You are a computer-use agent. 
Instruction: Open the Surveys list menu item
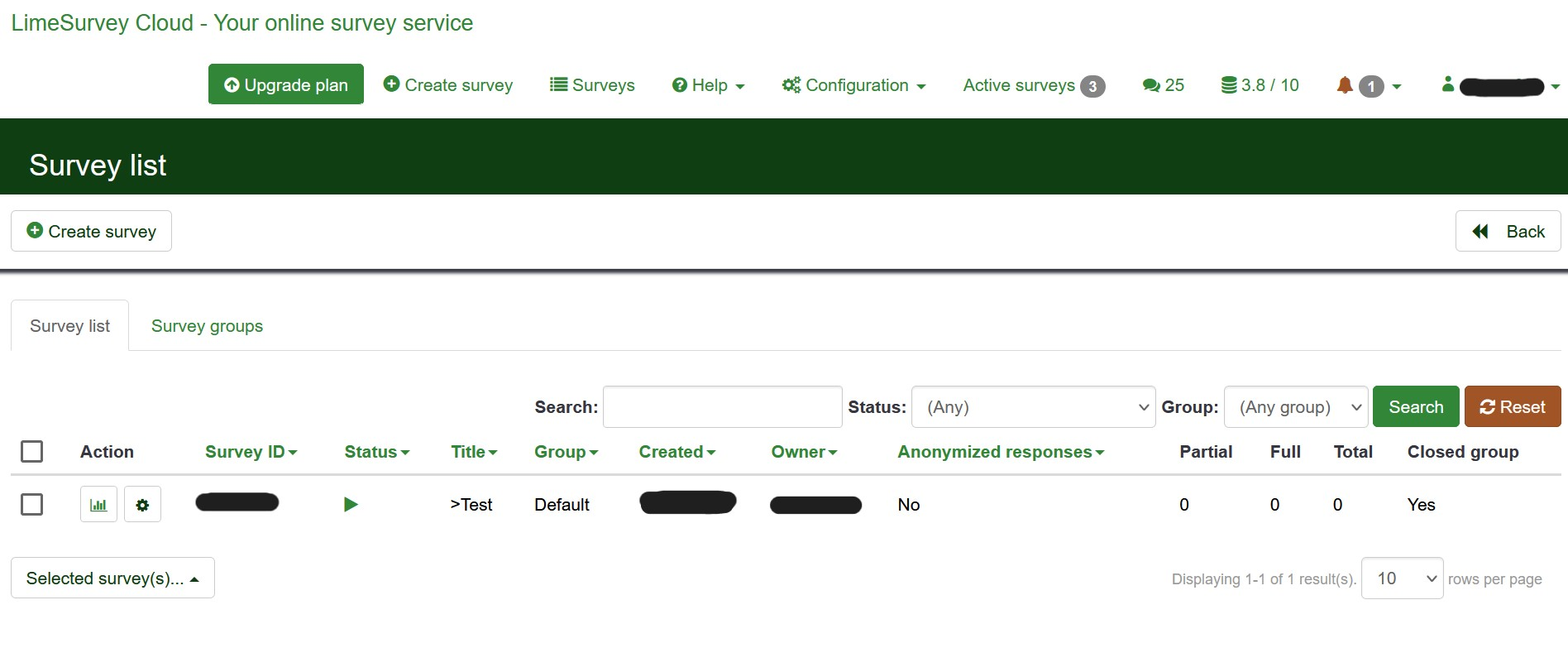592,85
